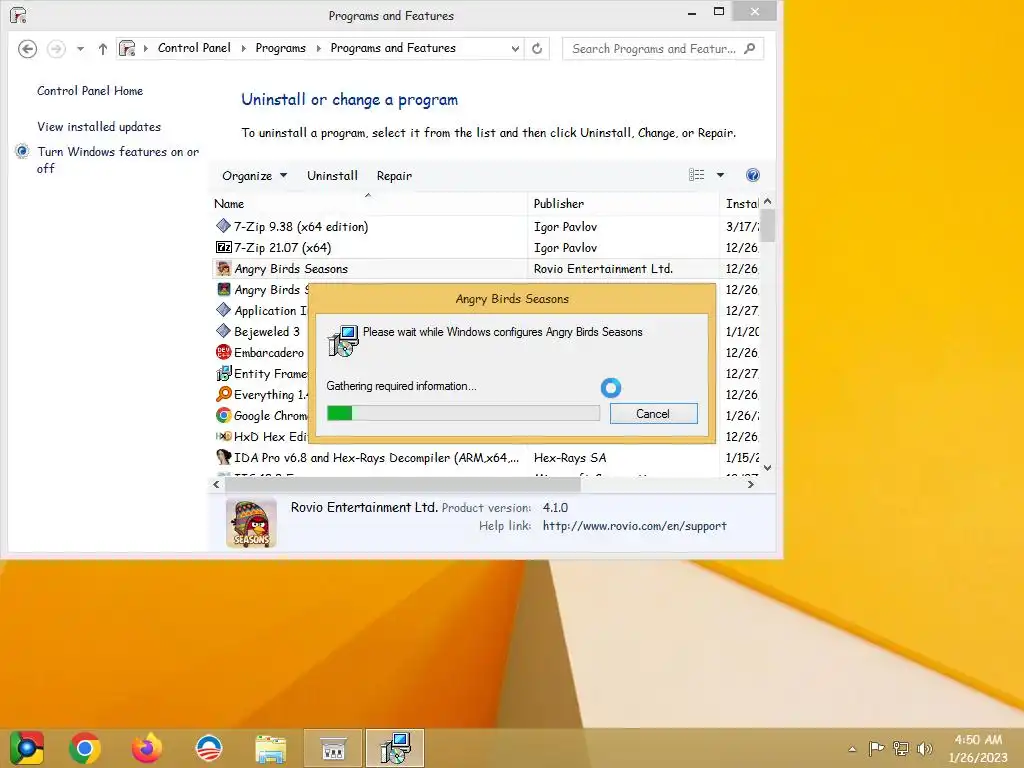Image resolution: width=1024 pixels, height=768 pixels.
Task: Click the 7-Zip 9.38 program icon
Action: coord(223,226)
